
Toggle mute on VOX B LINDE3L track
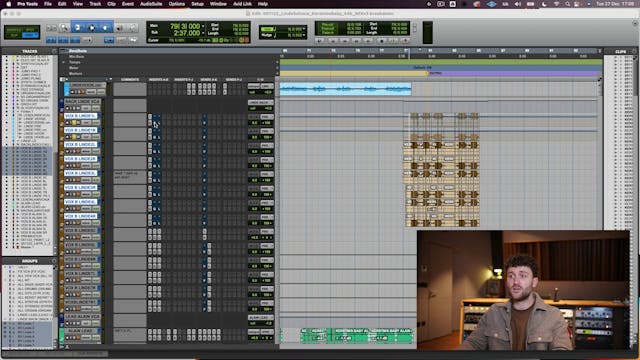coord(79,180)
